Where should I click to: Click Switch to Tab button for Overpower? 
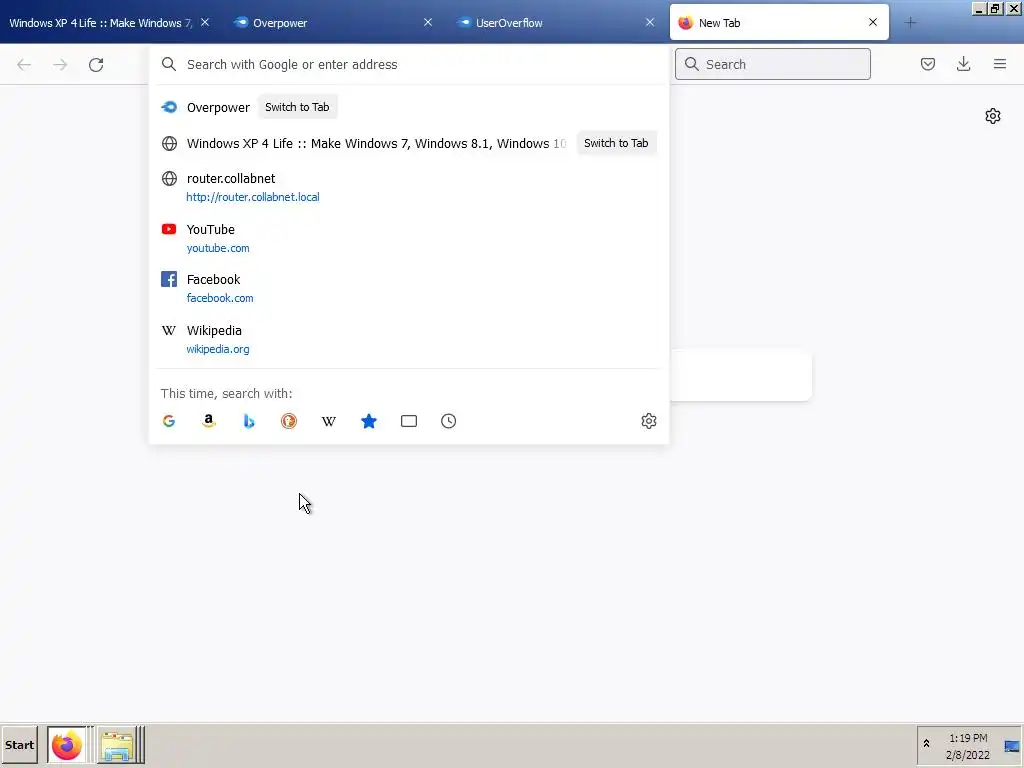coord(297,107)
